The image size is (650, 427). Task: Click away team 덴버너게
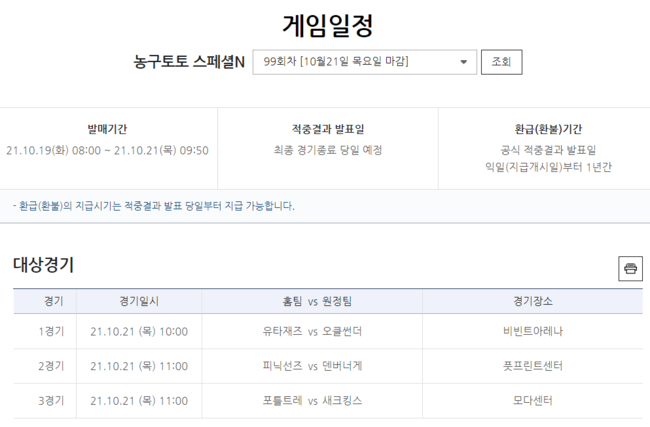342,366
